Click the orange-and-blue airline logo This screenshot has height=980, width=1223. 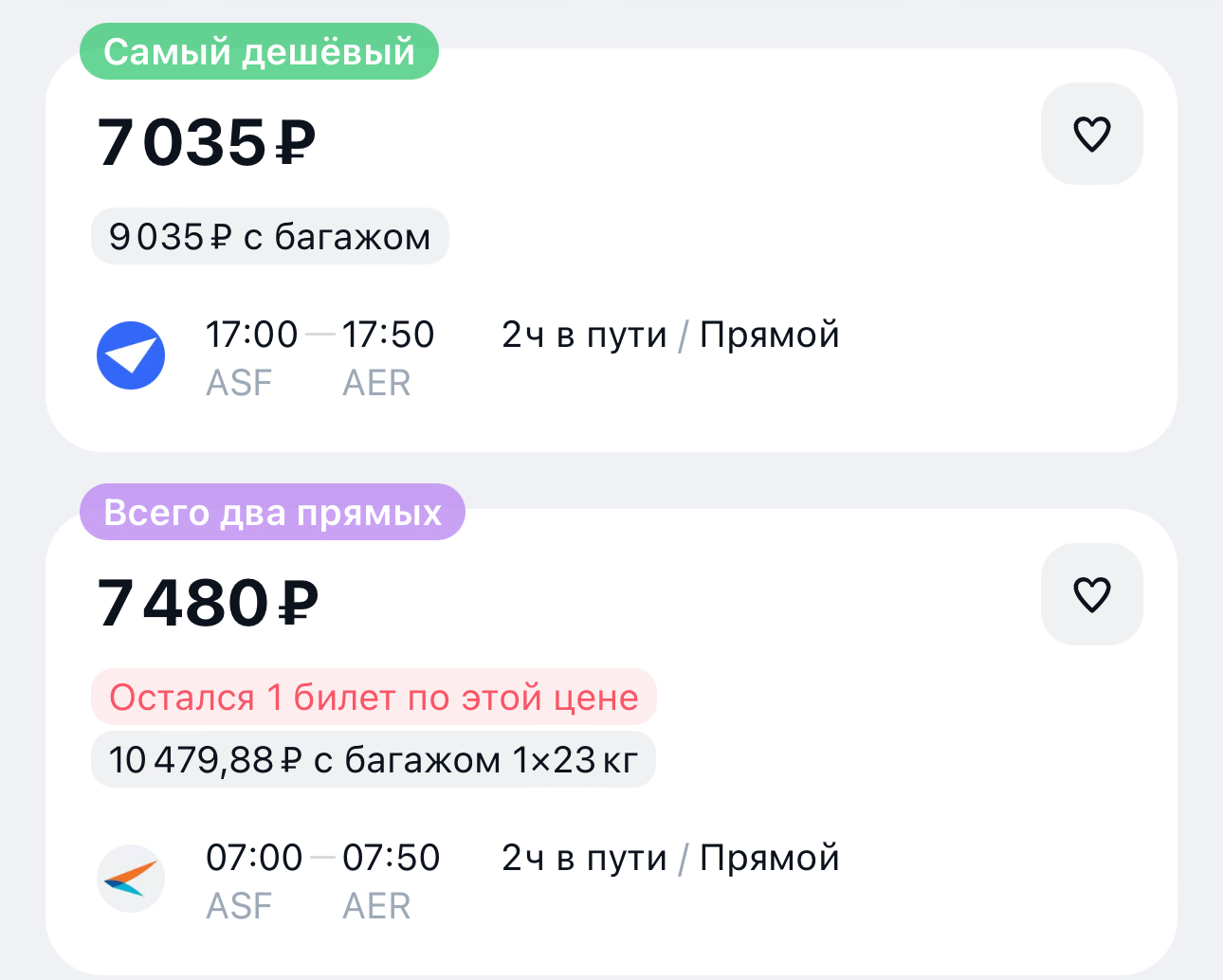coord(131,879)
